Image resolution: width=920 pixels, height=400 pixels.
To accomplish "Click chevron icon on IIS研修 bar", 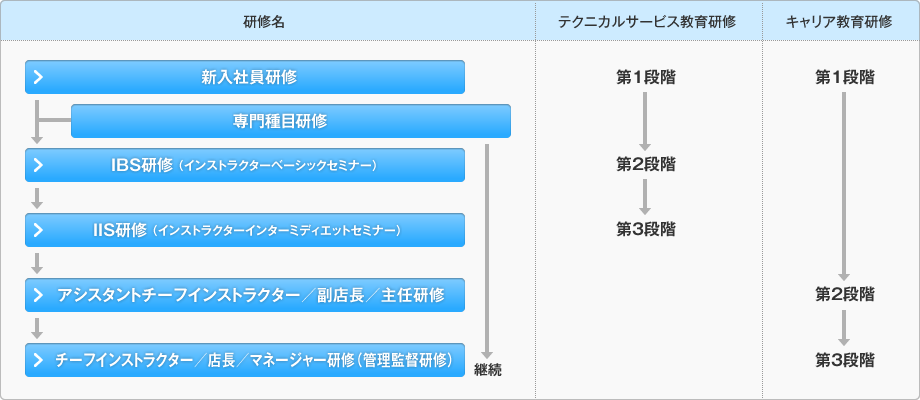I will pyautogui.click(x=39, y=230).
